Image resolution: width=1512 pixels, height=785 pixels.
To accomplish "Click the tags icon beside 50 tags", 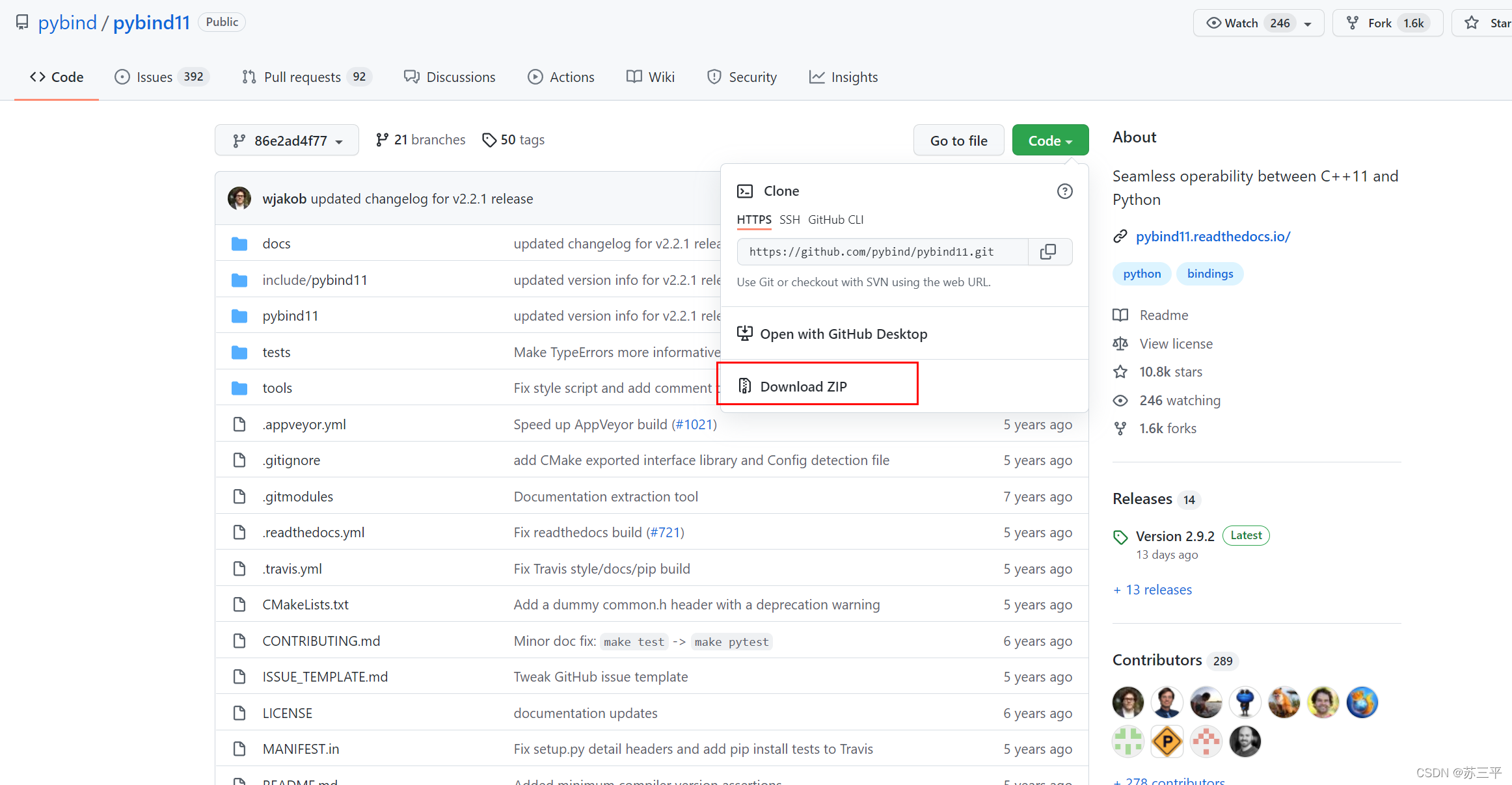I will pyautogui.click(x=489, y=140).
